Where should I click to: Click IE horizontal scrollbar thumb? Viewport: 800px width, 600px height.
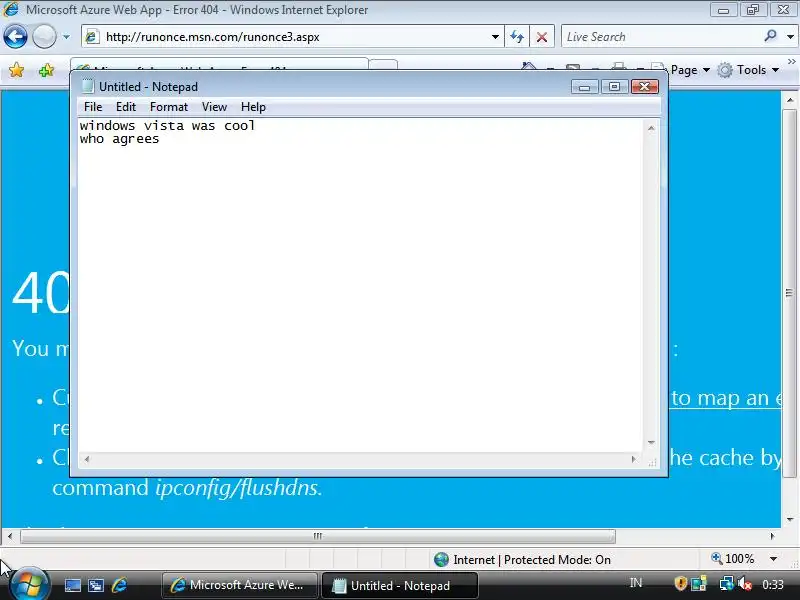pyautogui.click(x=317, y=536)
